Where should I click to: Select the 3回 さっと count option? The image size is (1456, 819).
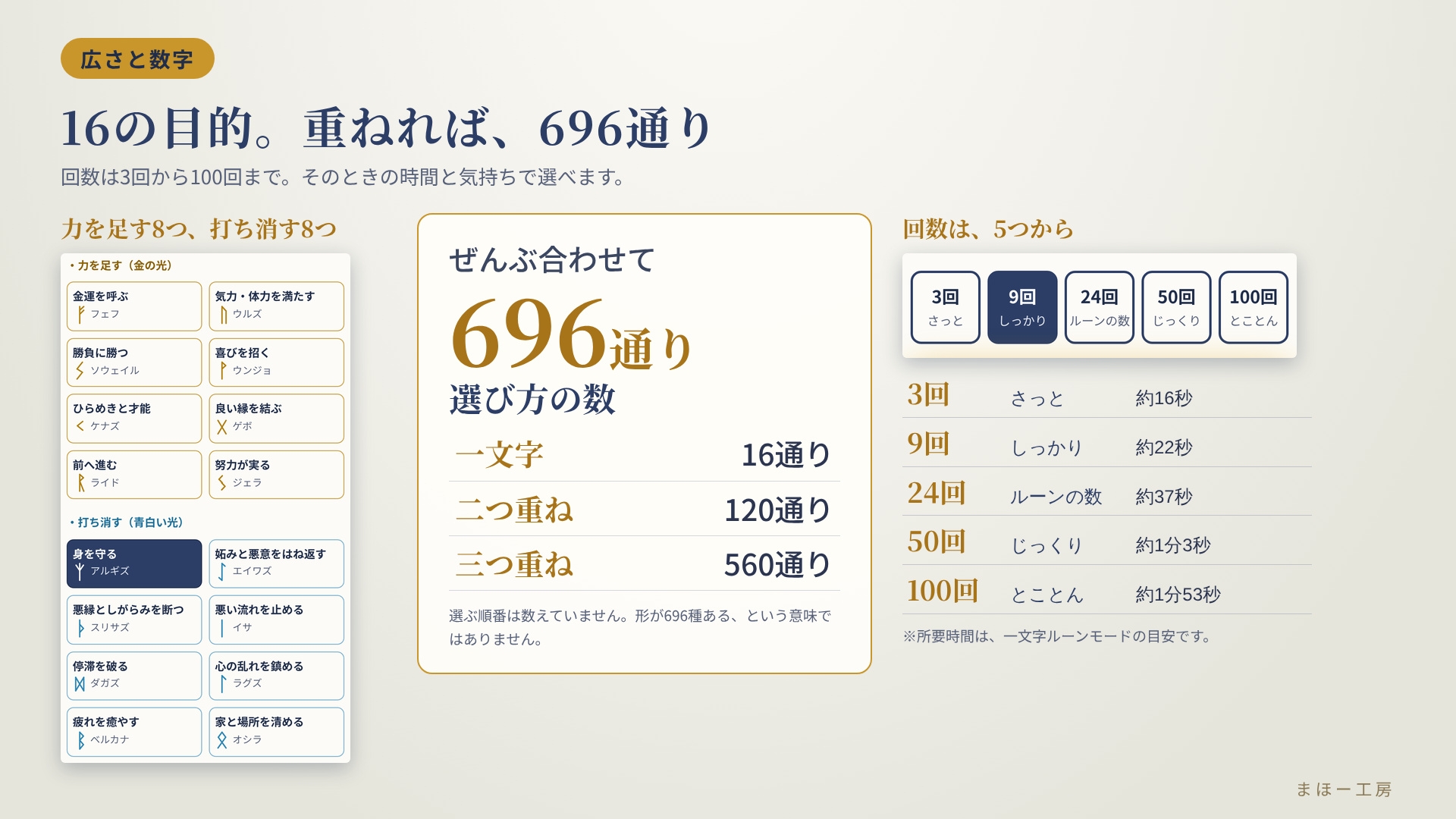pyautogui.click(x=946, y=307)
